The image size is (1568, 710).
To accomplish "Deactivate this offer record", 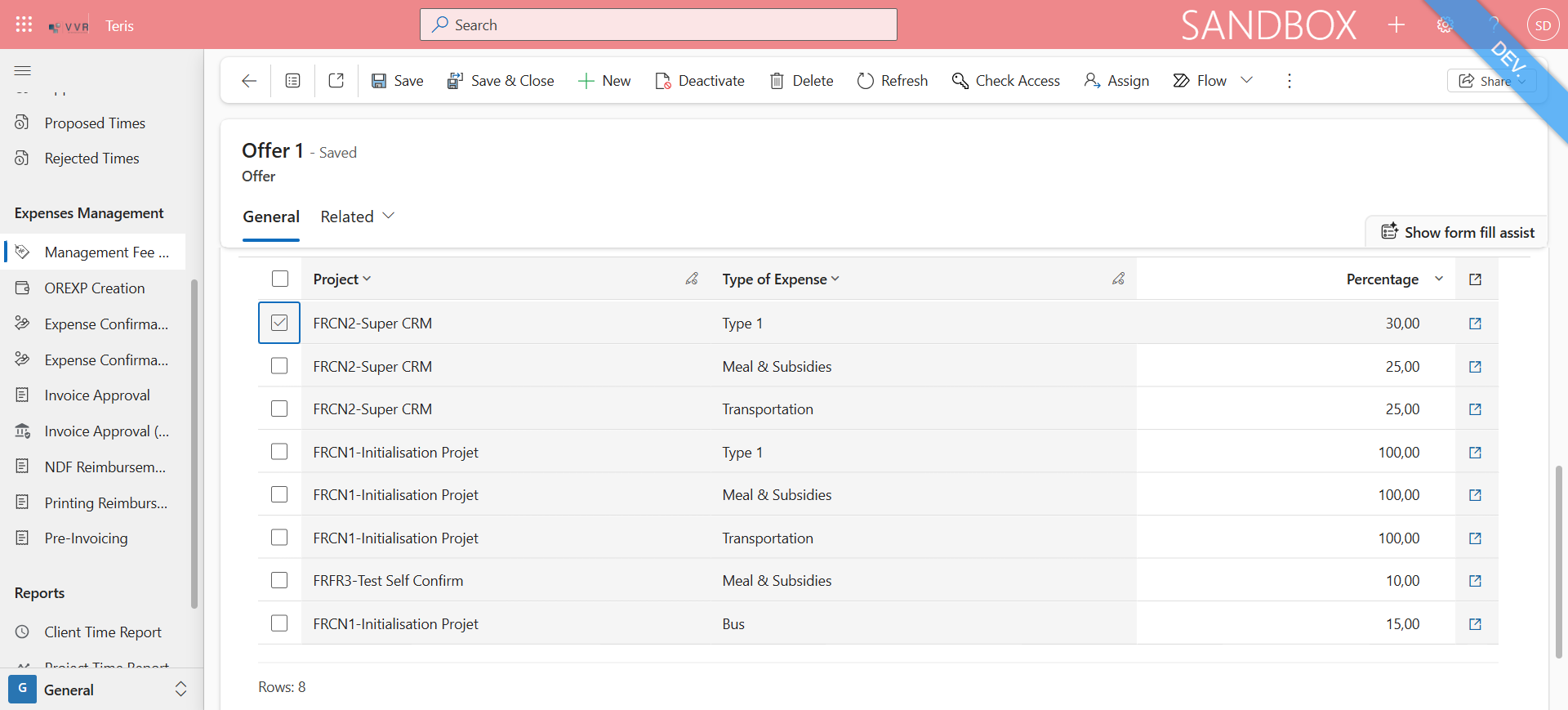I will point(700,81).
